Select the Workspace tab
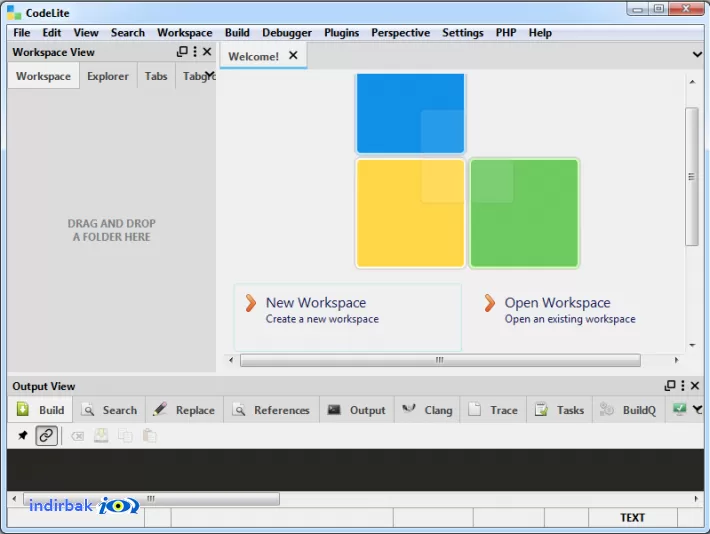This screenshot has width=710, height=534. [43, 76]
